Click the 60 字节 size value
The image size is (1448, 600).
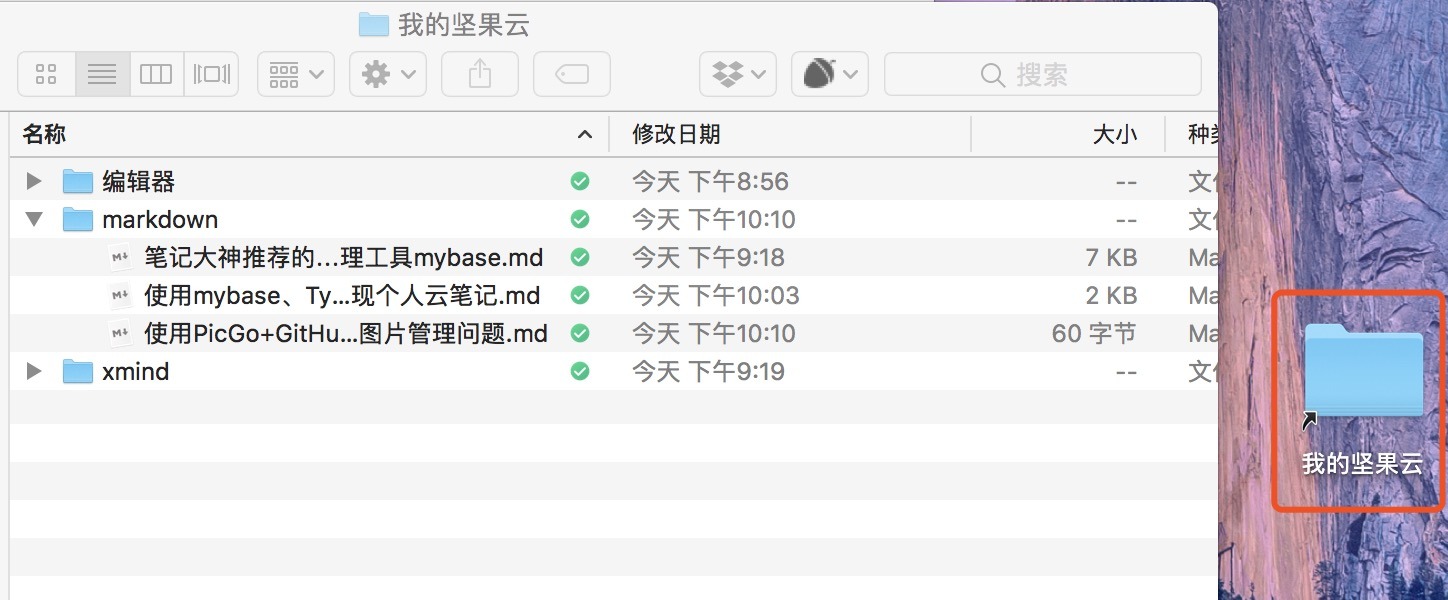(1094, 333)
